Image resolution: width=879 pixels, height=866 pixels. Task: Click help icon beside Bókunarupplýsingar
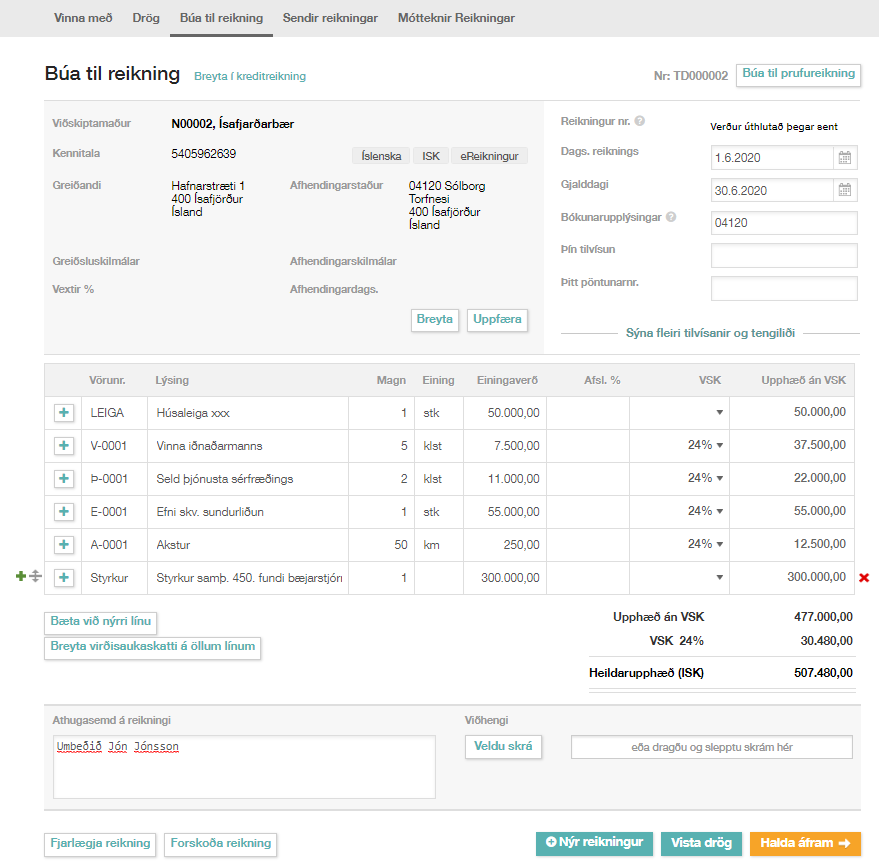point(671,217)
